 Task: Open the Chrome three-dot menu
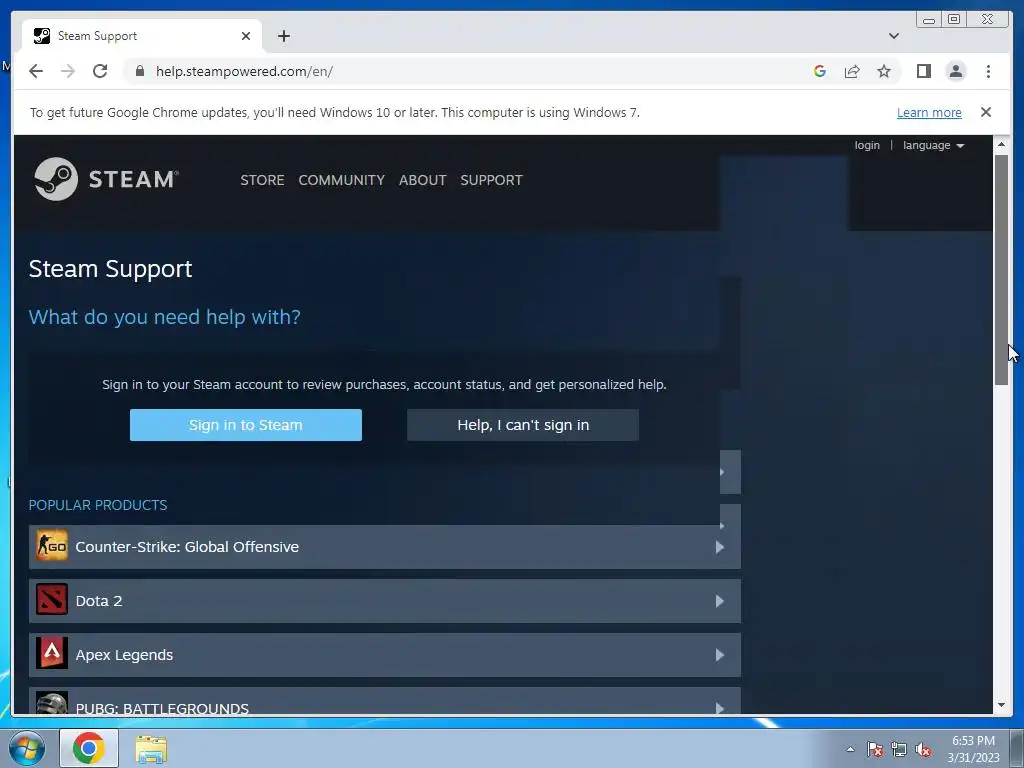[x=988, y=71]
